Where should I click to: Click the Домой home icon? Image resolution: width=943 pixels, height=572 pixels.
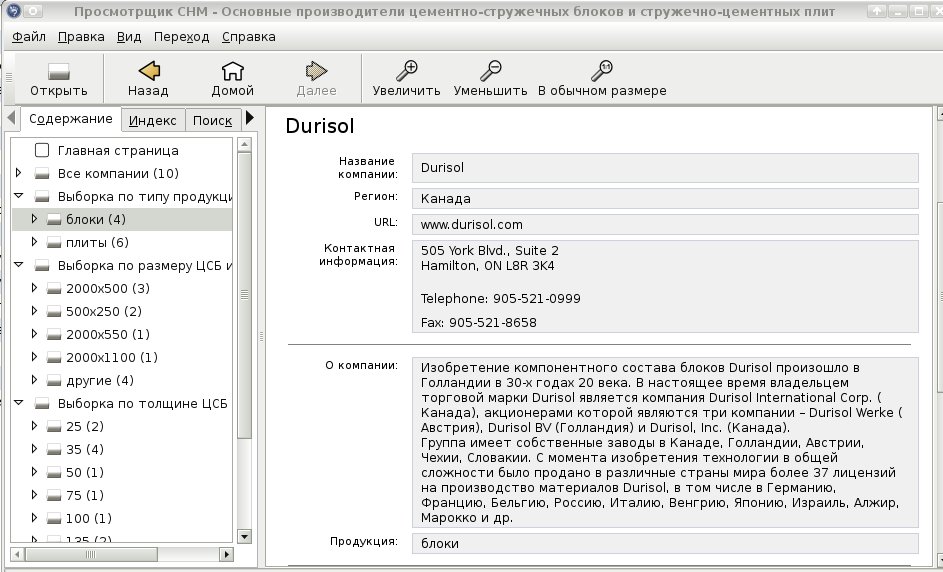[x=232, y=71]
